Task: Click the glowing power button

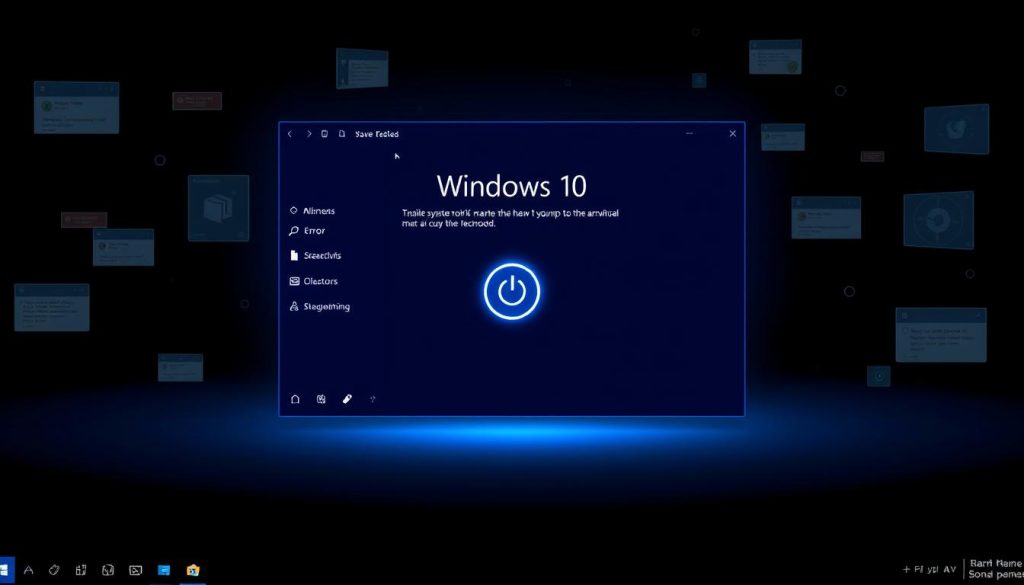Action: (x=511, y=291)
